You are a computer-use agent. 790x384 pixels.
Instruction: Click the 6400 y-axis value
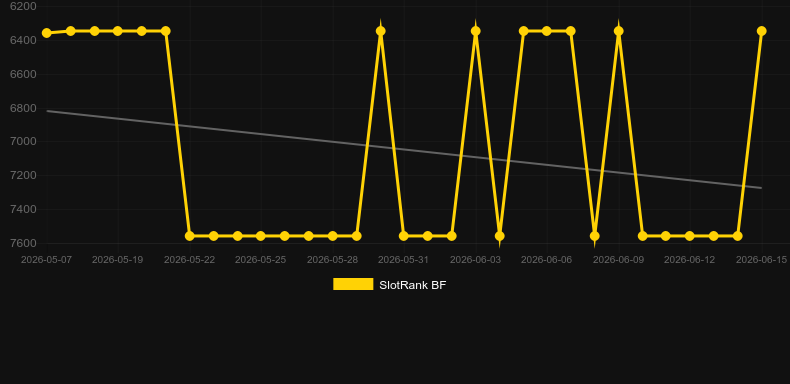point(23,40)
